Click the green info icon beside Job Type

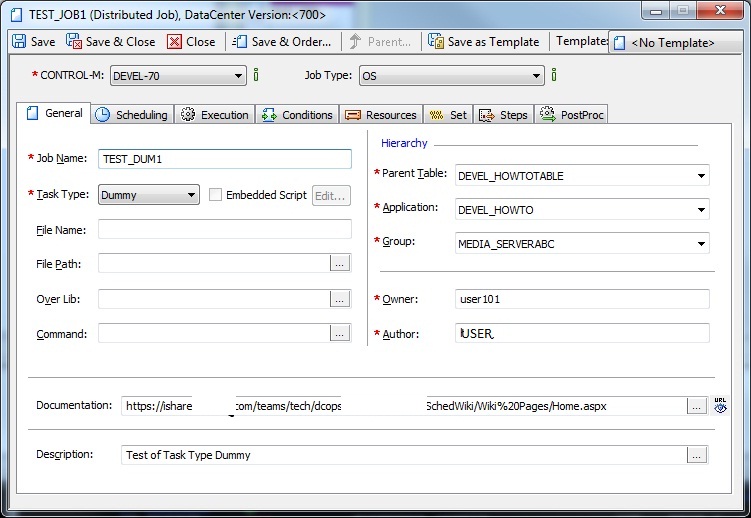(x=554, y=75)
